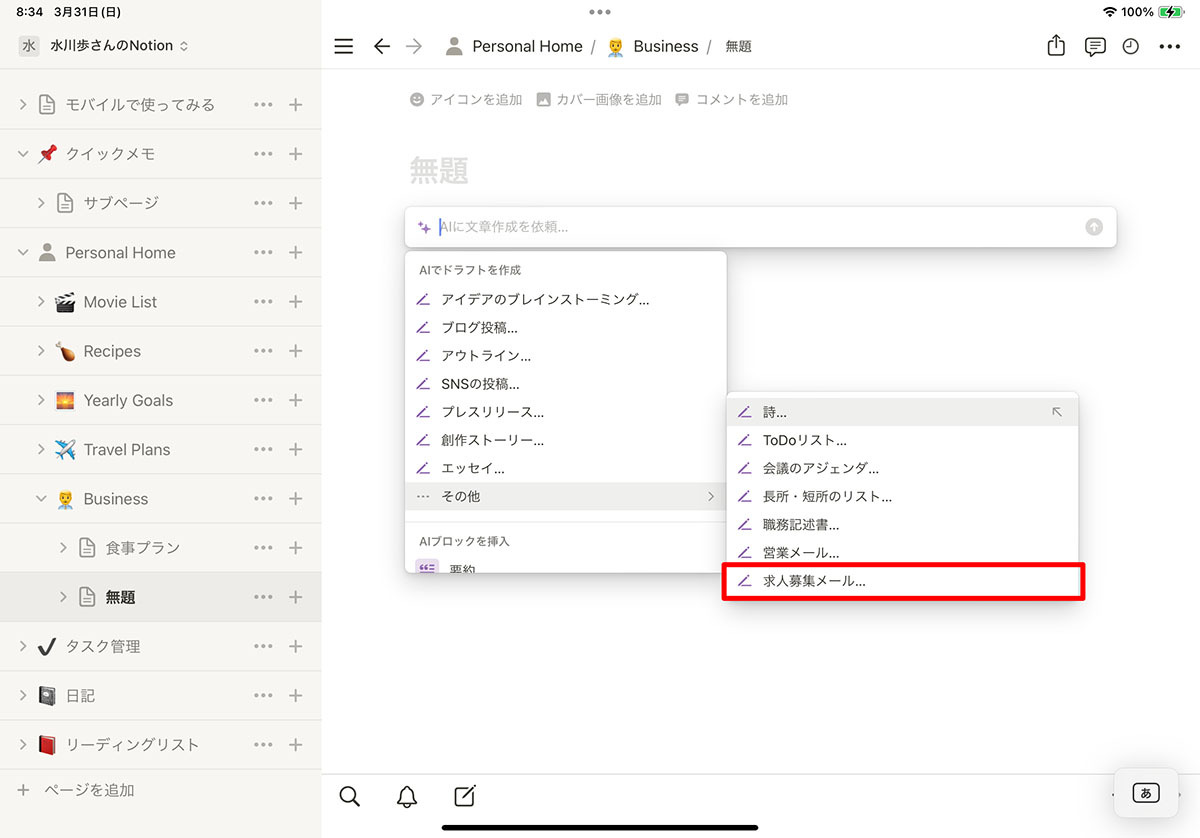Select SNSの投稿 AI draft option

(x=565, y=383)
